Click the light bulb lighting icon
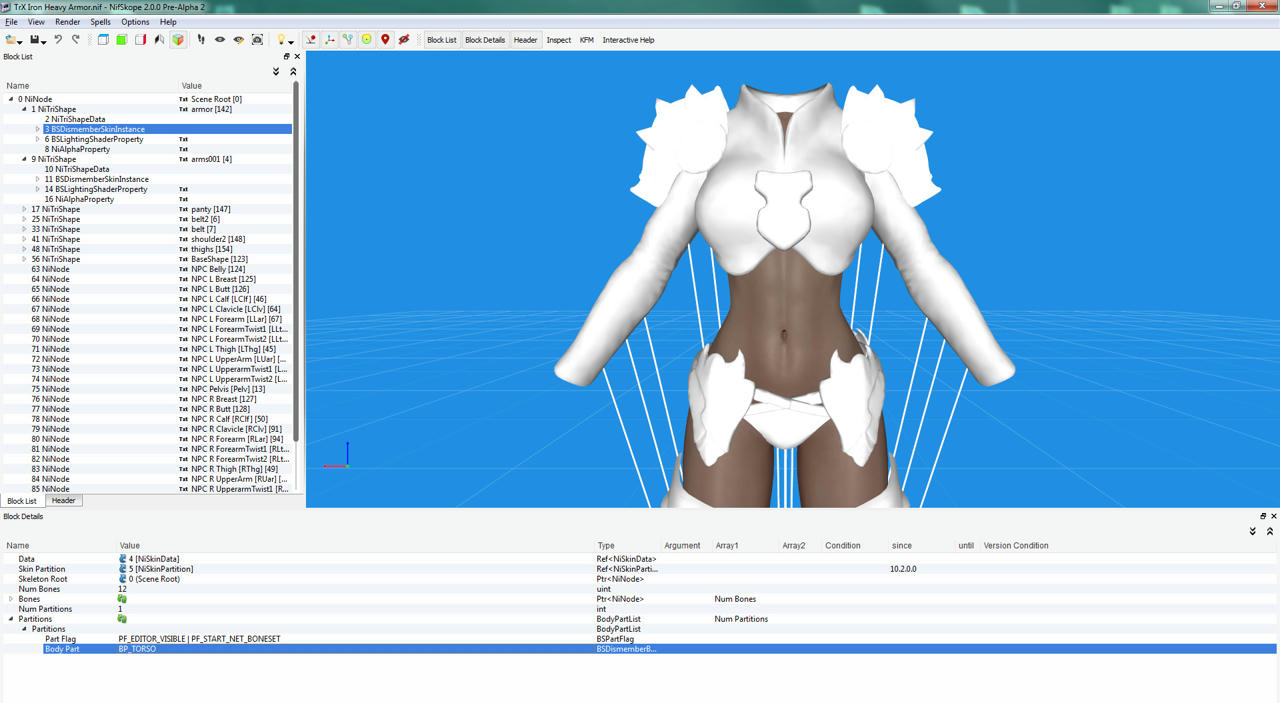The image size is (1280, 703). (282, 40)
